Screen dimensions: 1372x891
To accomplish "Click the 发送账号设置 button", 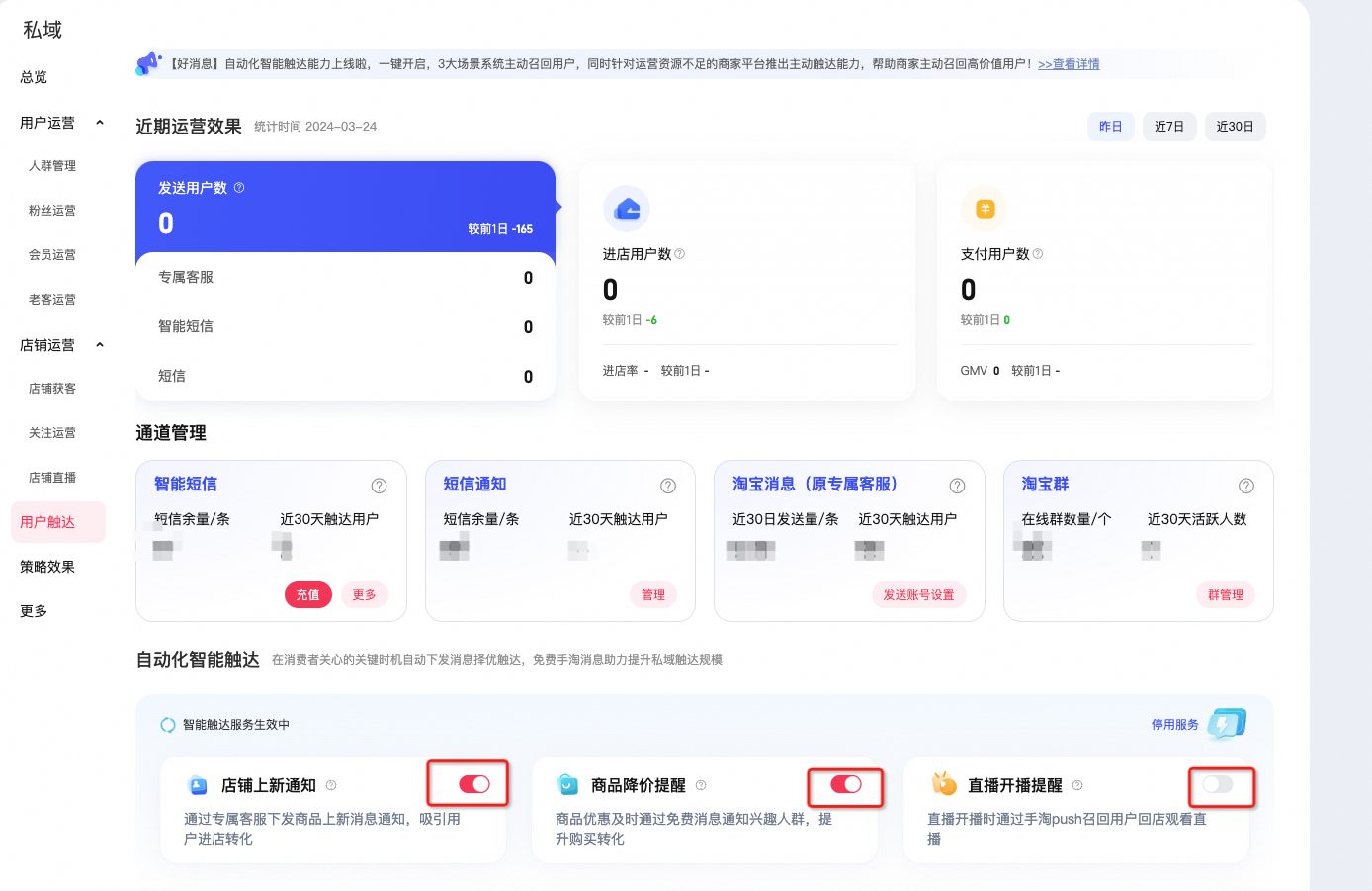I will tap(919, 595).
